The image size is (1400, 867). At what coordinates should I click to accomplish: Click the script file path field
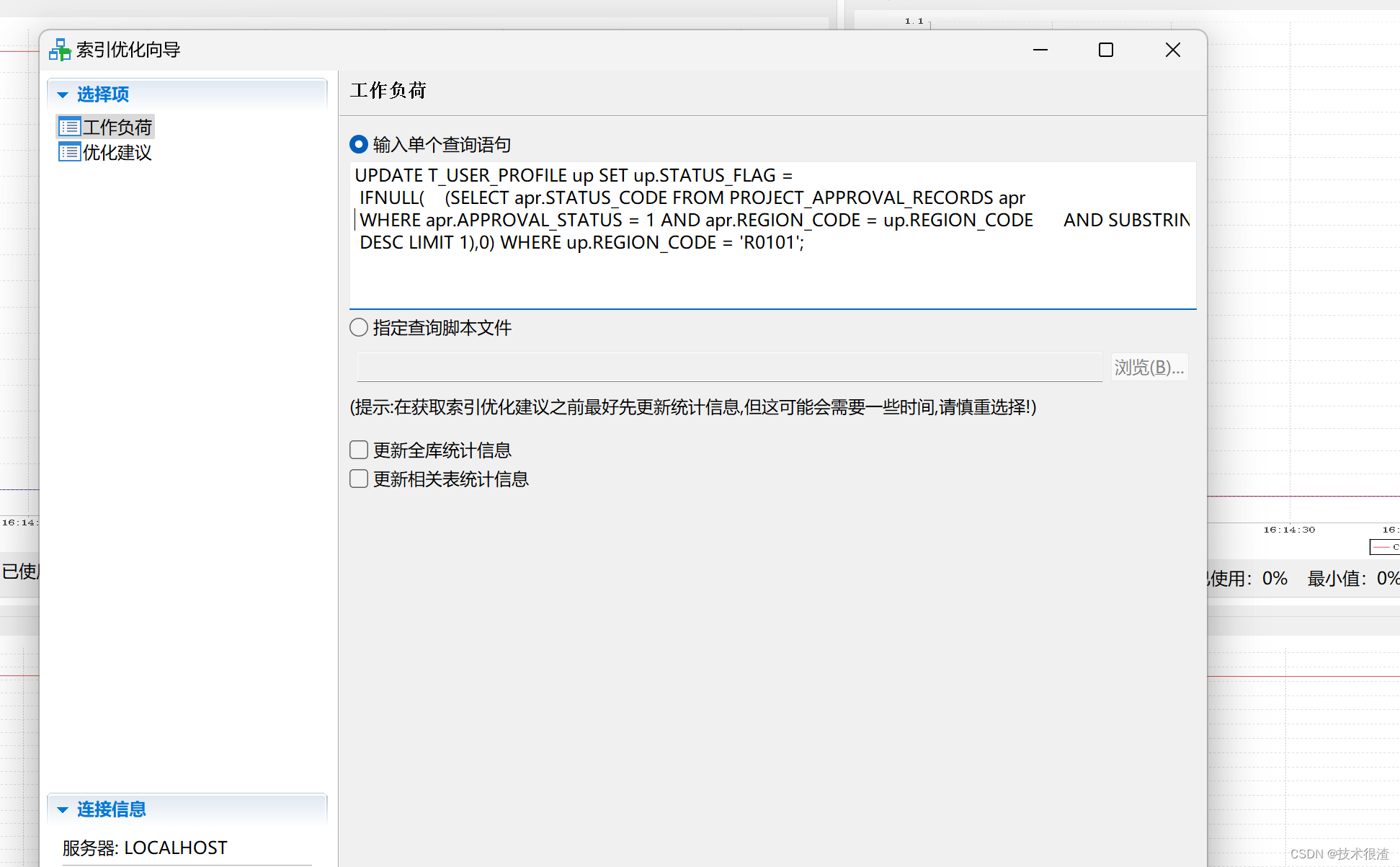click(x=729, y=367)
